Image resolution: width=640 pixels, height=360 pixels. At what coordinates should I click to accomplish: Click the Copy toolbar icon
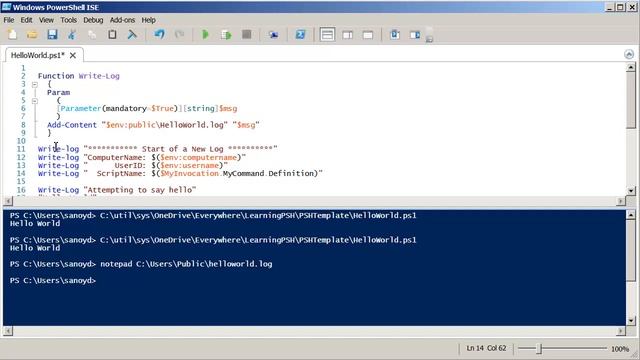click(x=92, y=35)
